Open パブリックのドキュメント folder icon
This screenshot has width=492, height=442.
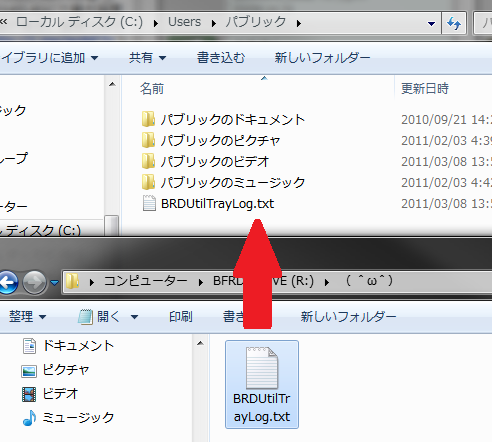[x=148, y=119]
